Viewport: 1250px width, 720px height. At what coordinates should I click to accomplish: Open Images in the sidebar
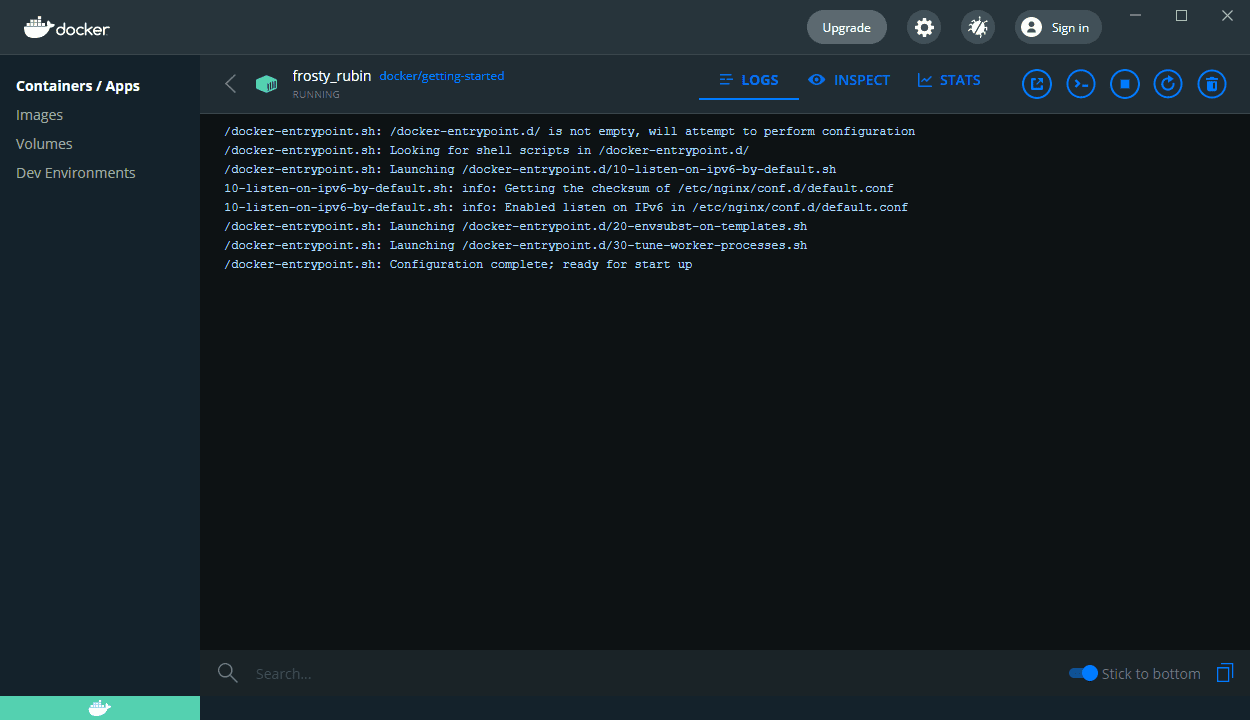click(x=40, y=115)
